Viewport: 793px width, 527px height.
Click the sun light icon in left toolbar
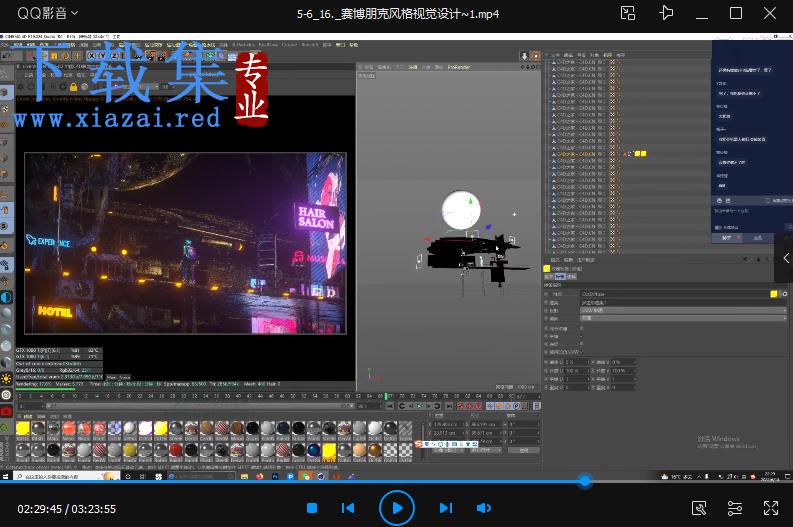pos(6,378)
